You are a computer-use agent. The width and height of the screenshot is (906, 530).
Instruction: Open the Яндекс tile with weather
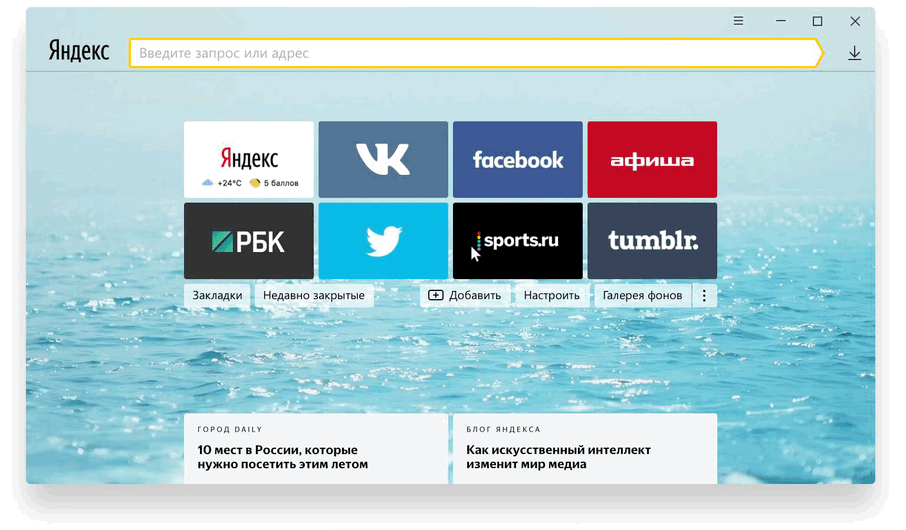coord(249,160)
